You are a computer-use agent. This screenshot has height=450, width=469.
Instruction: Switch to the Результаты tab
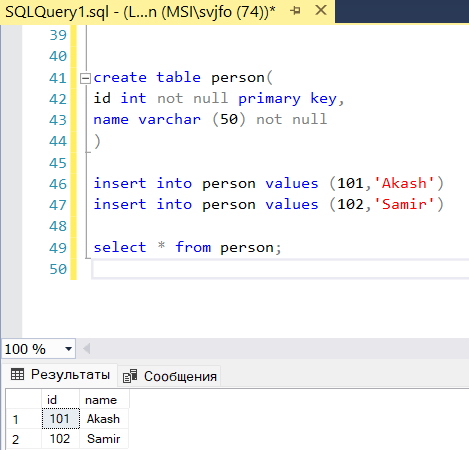click(60, 375)
